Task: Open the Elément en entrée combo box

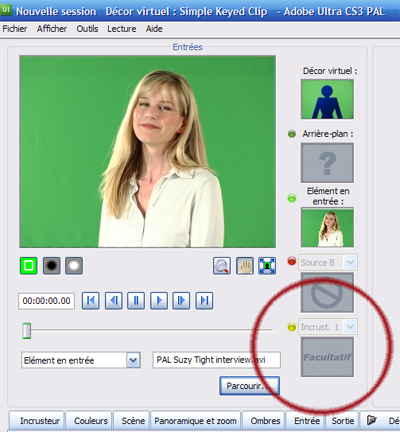Action: point(81,360)
